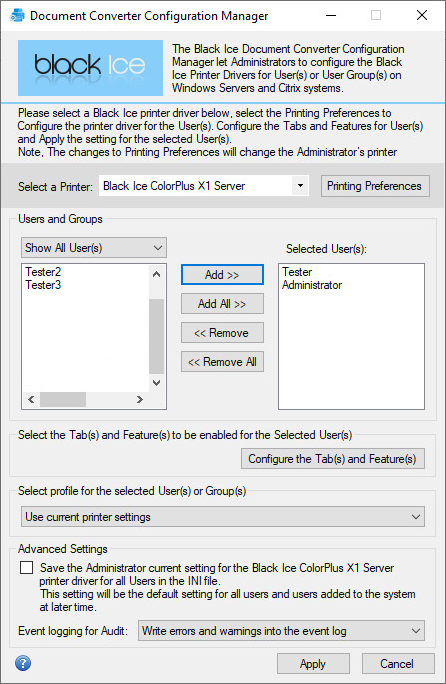The image size is (446, 684).
Task: Open Configure the Tab(s) and Feature(s)
Action: pyautogui.click(x=333, y=459)
